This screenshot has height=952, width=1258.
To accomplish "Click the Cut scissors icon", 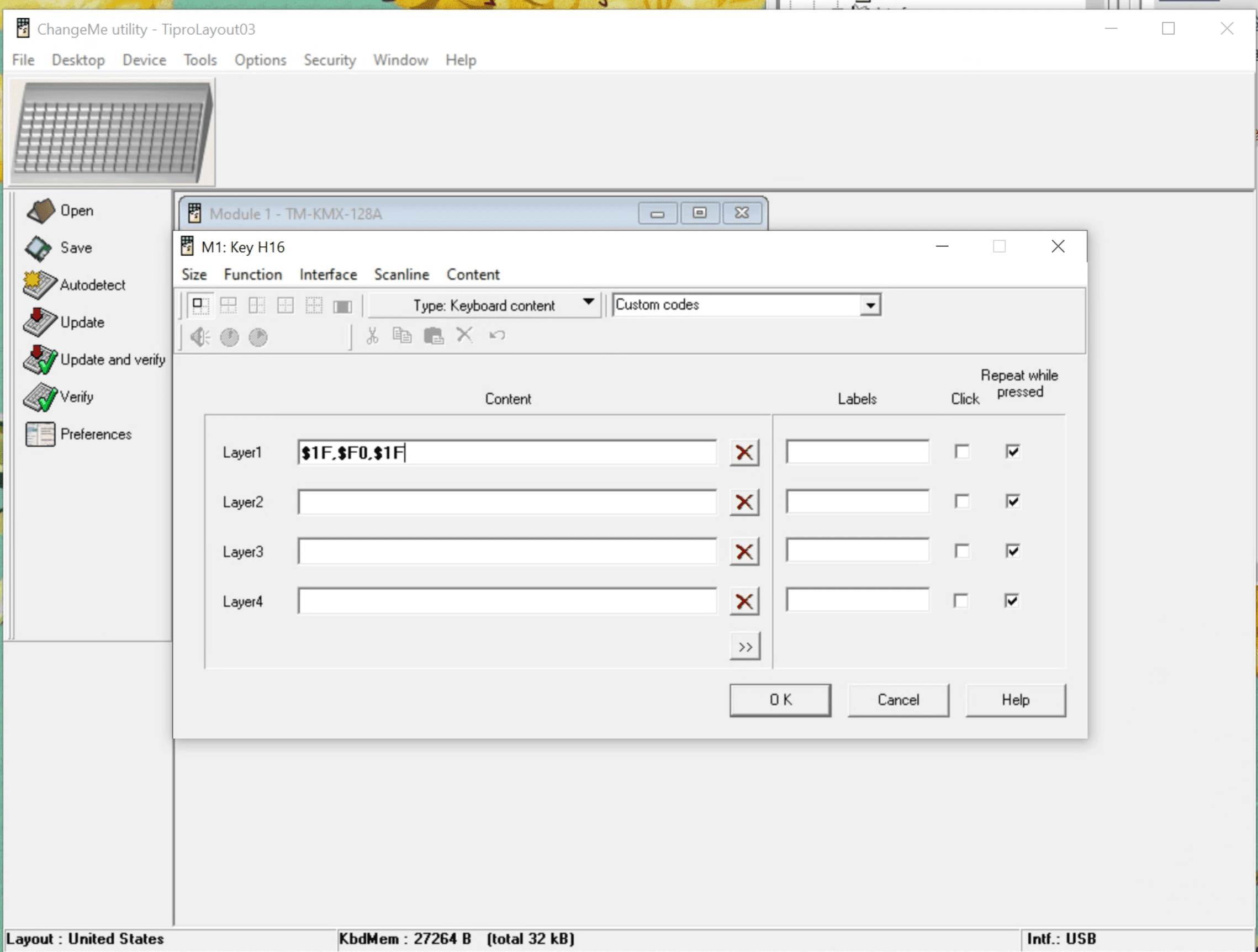I will (373, 336).
